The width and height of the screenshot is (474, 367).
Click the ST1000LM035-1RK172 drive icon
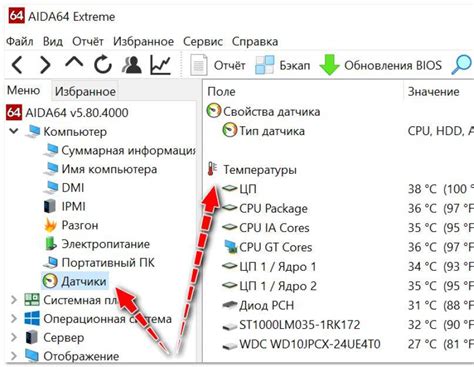pos(230,325)
